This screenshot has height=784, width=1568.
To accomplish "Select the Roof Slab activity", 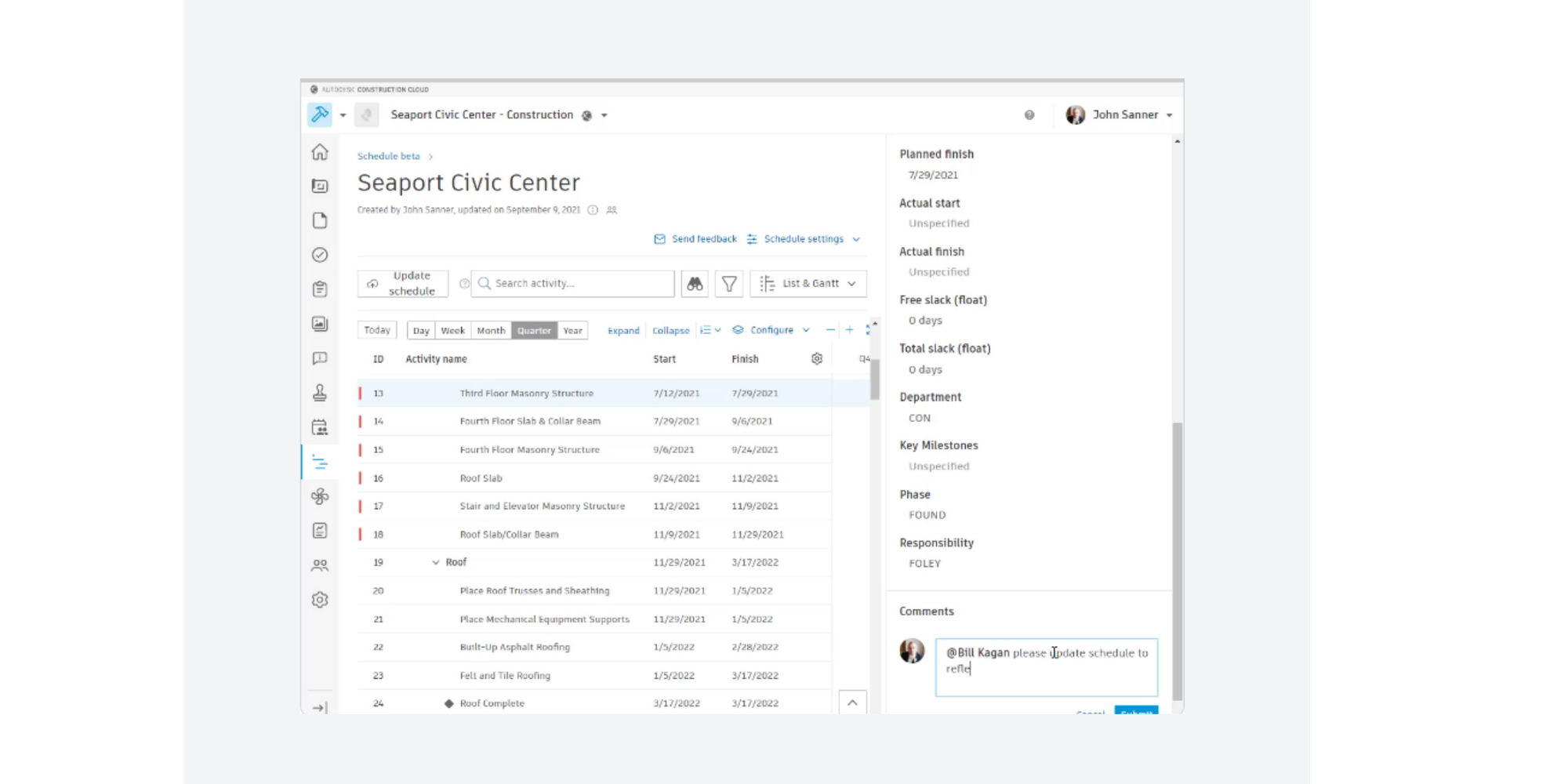I will 594,478.
